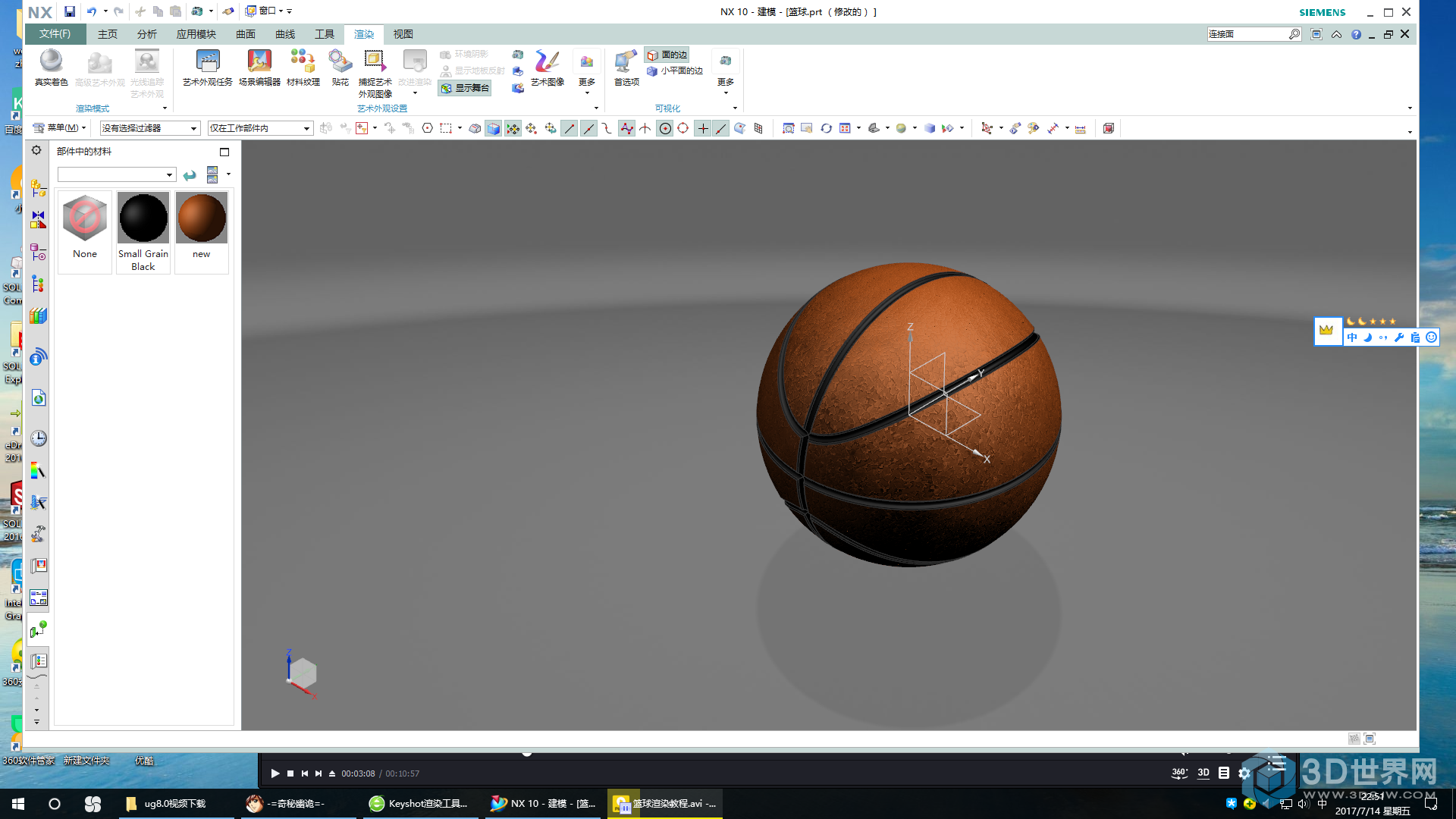Screen dimensions: 1456x819
Task: Open the Assembly Navigator sidebar tab
Action: [38, 188]
